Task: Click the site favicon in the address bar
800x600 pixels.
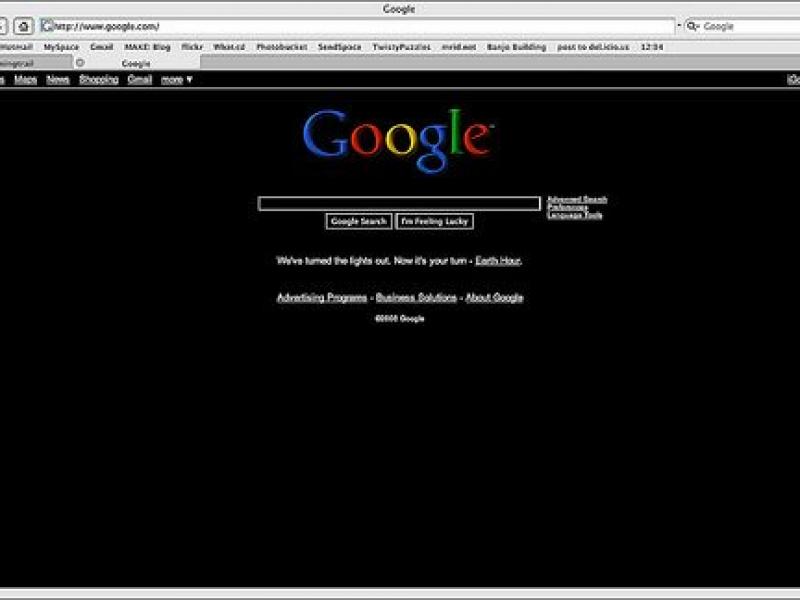Action: click(47, 26)
